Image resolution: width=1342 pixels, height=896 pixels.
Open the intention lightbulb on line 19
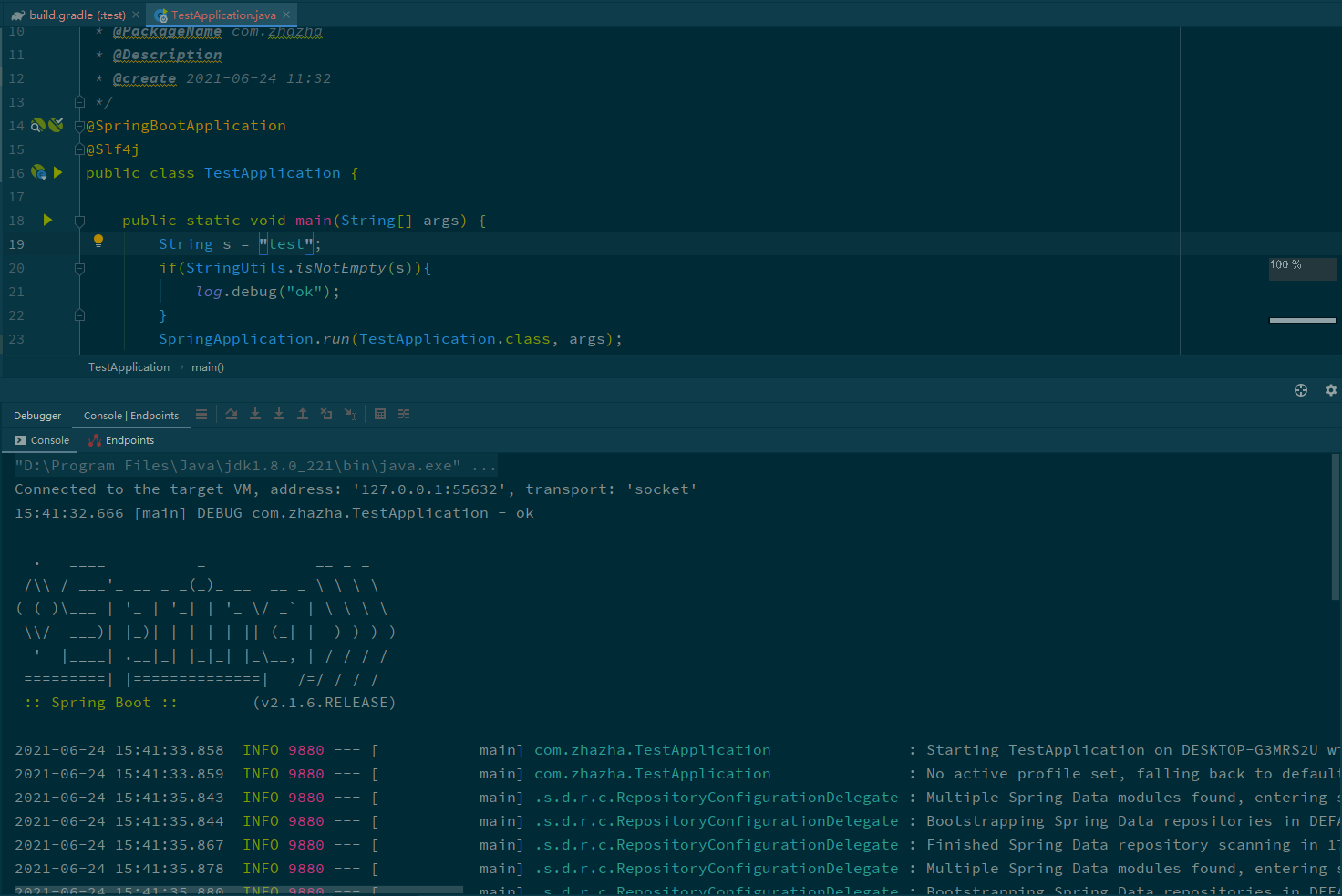[98, 241]
